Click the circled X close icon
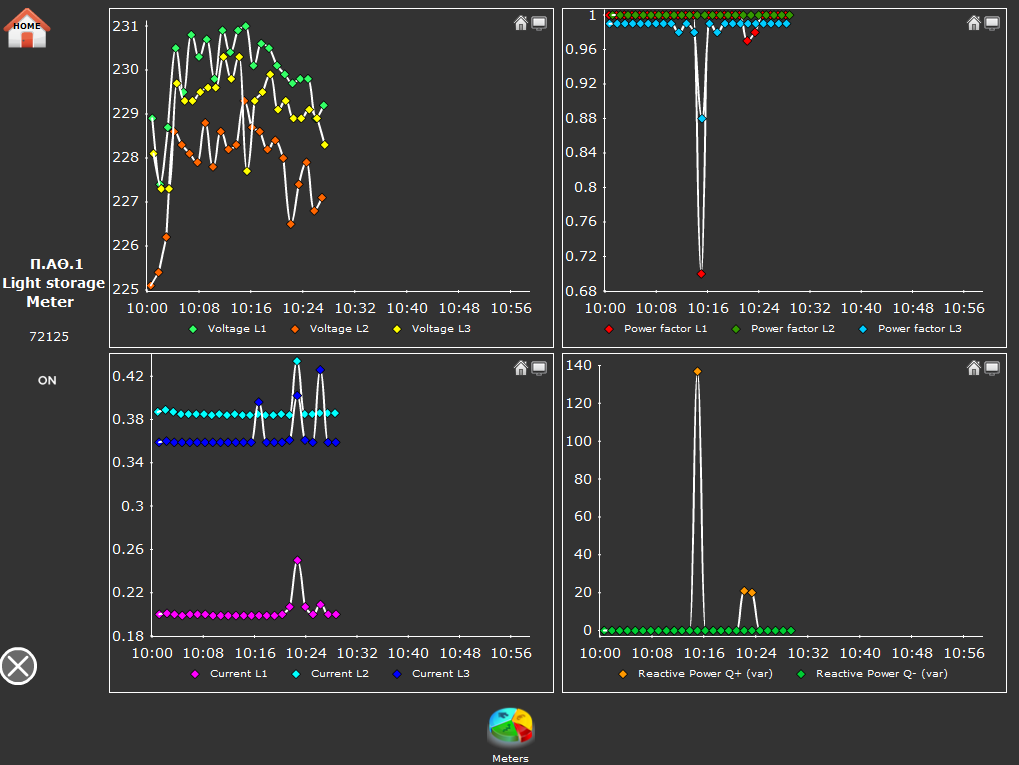 tap(18, 666)
